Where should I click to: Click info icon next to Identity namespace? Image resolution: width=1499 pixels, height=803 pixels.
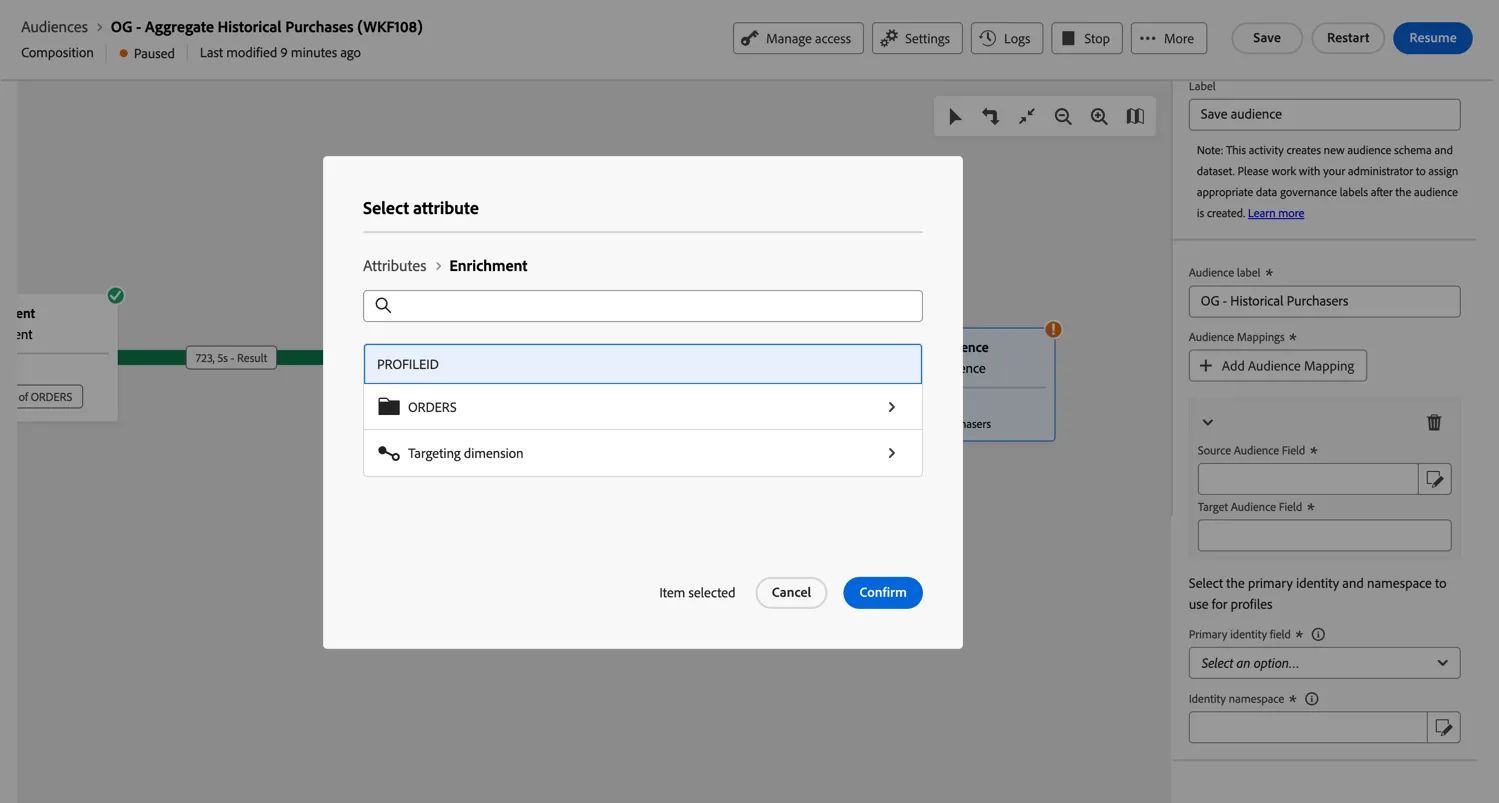point(1312,699)
